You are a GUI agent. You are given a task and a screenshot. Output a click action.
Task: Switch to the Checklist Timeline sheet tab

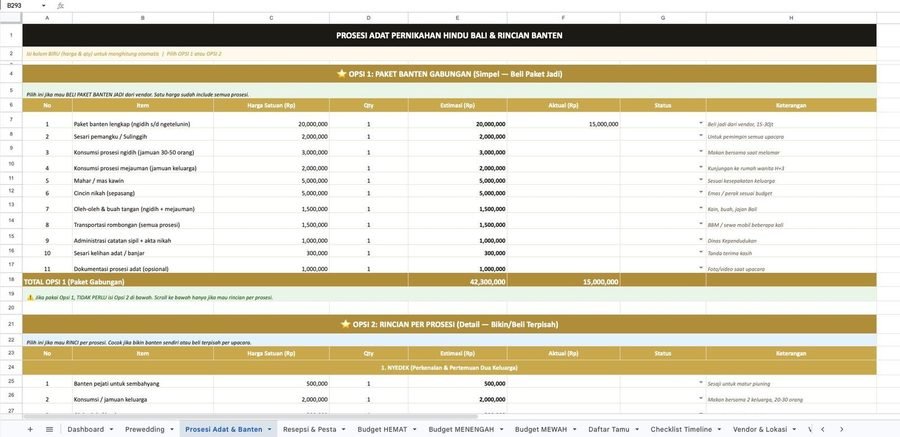point(681,430)
